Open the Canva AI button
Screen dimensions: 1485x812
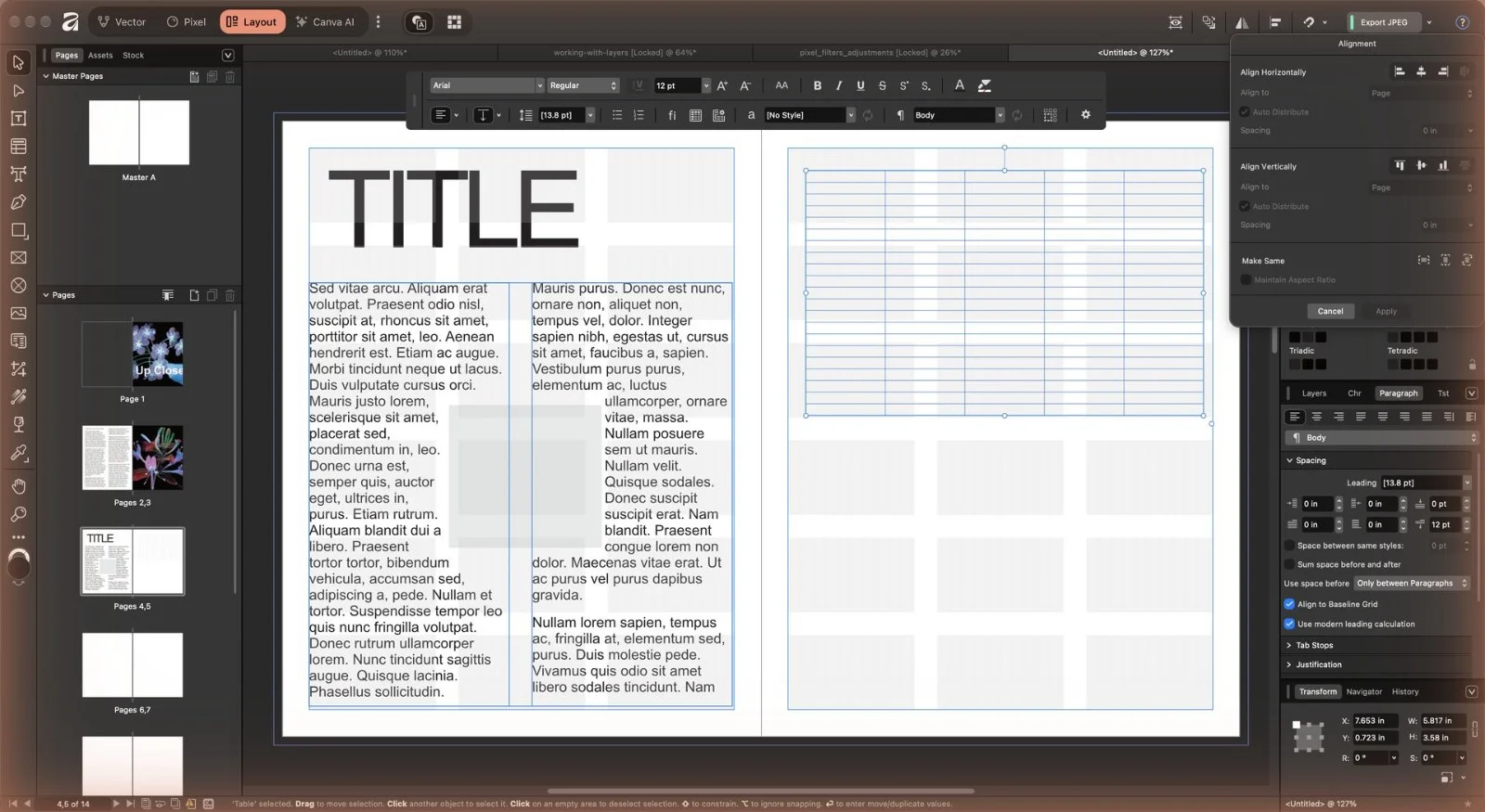pos(325,22)
